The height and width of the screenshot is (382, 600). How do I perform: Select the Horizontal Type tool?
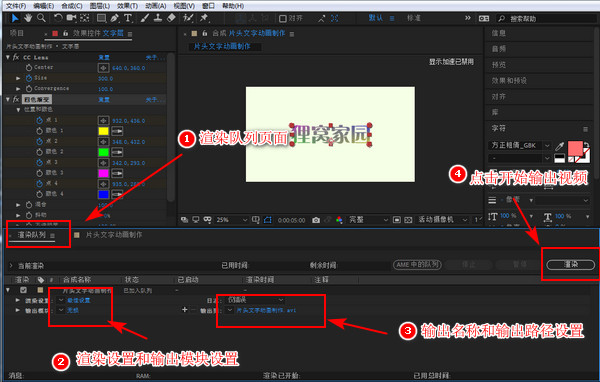128,18
